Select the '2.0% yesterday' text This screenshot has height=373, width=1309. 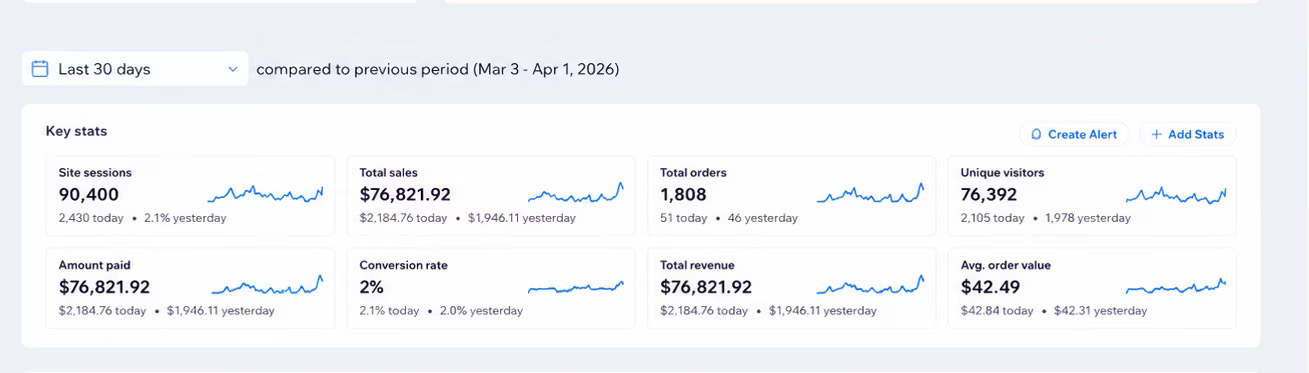pyautogui.click(x=481, y=311)
